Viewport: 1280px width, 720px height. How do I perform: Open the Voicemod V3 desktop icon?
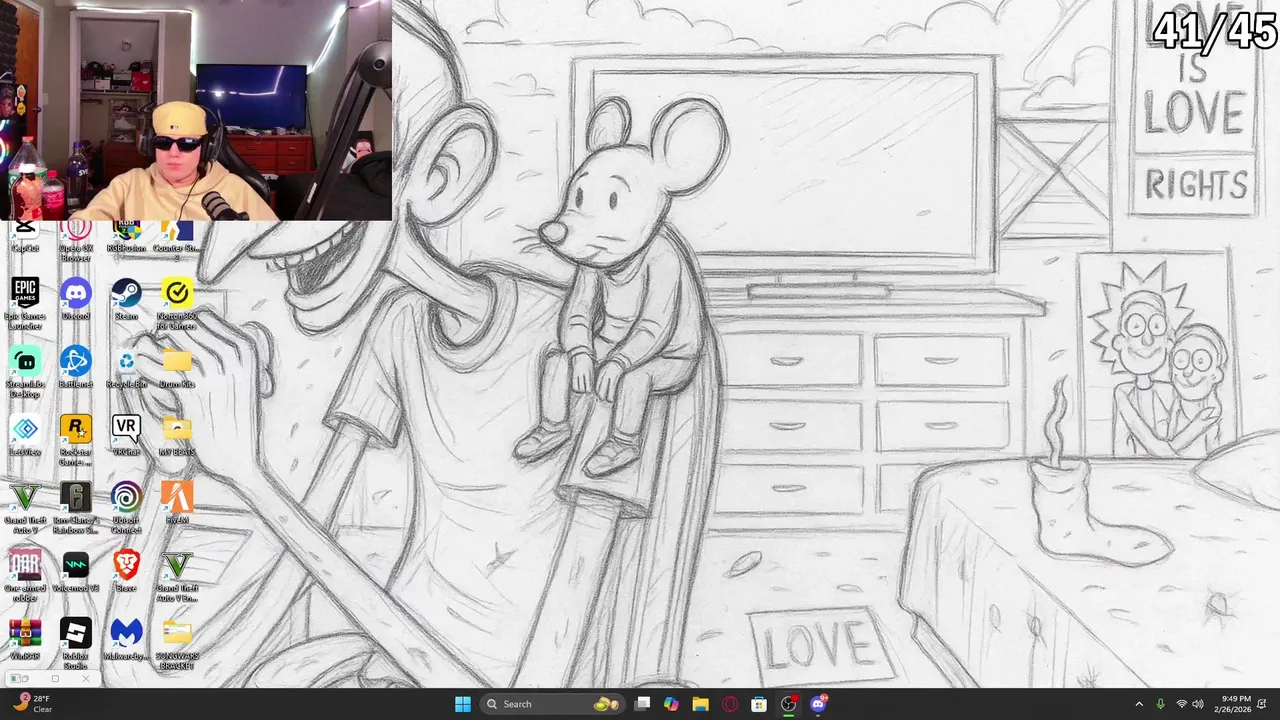point(75,571)
